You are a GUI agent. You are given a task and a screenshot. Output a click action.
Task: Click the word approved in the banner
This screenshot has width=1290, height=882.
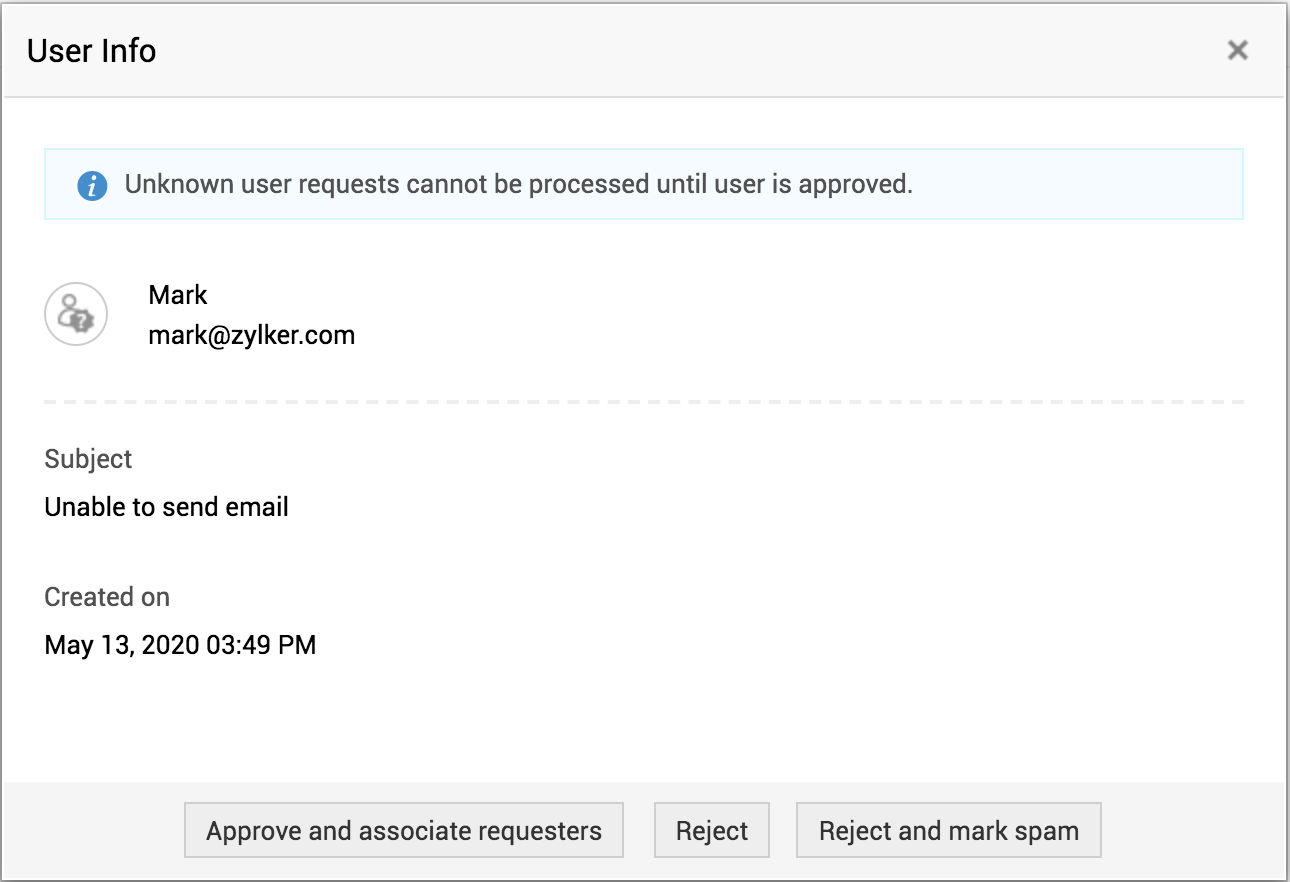[x=860, y=185]
